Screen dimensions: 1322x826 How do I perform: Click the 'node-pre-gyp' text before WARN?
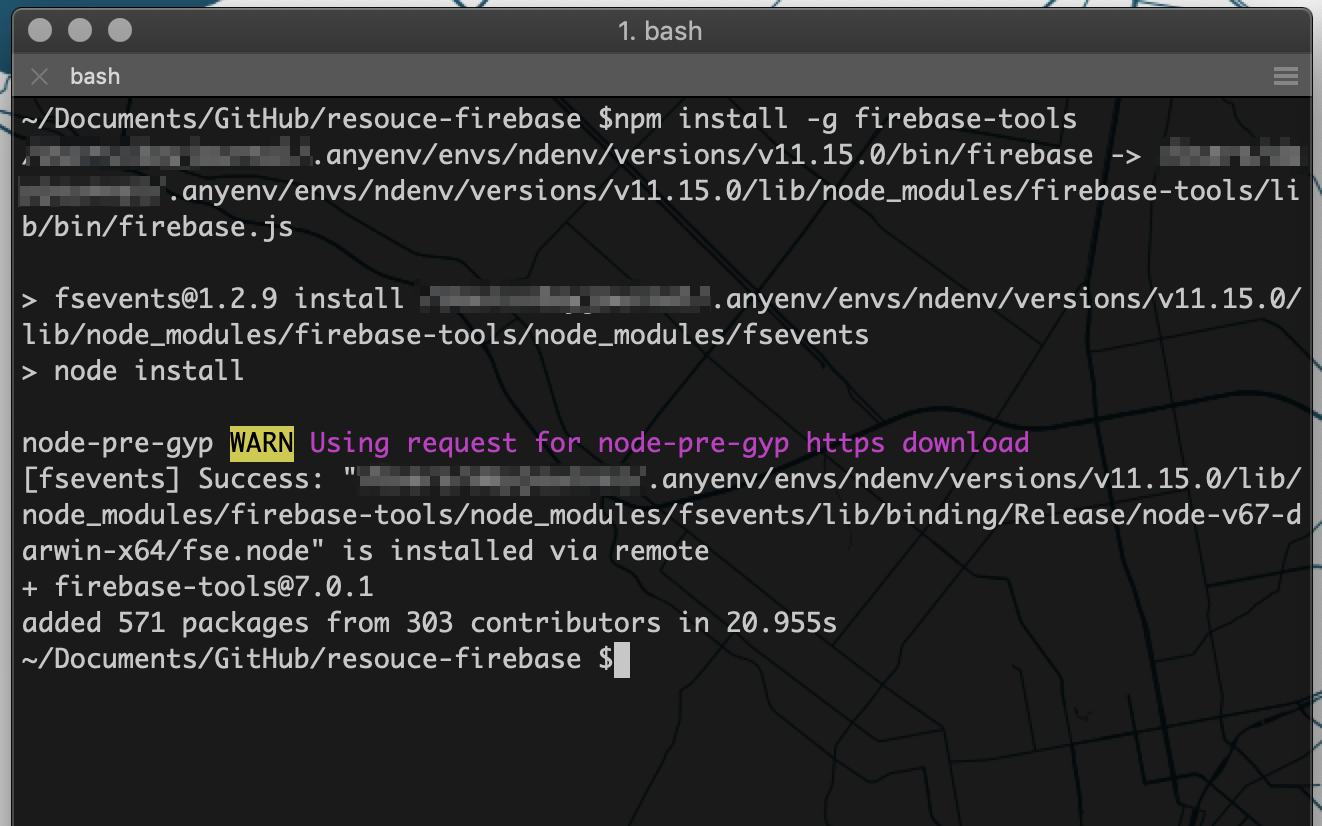pos(117,443)
